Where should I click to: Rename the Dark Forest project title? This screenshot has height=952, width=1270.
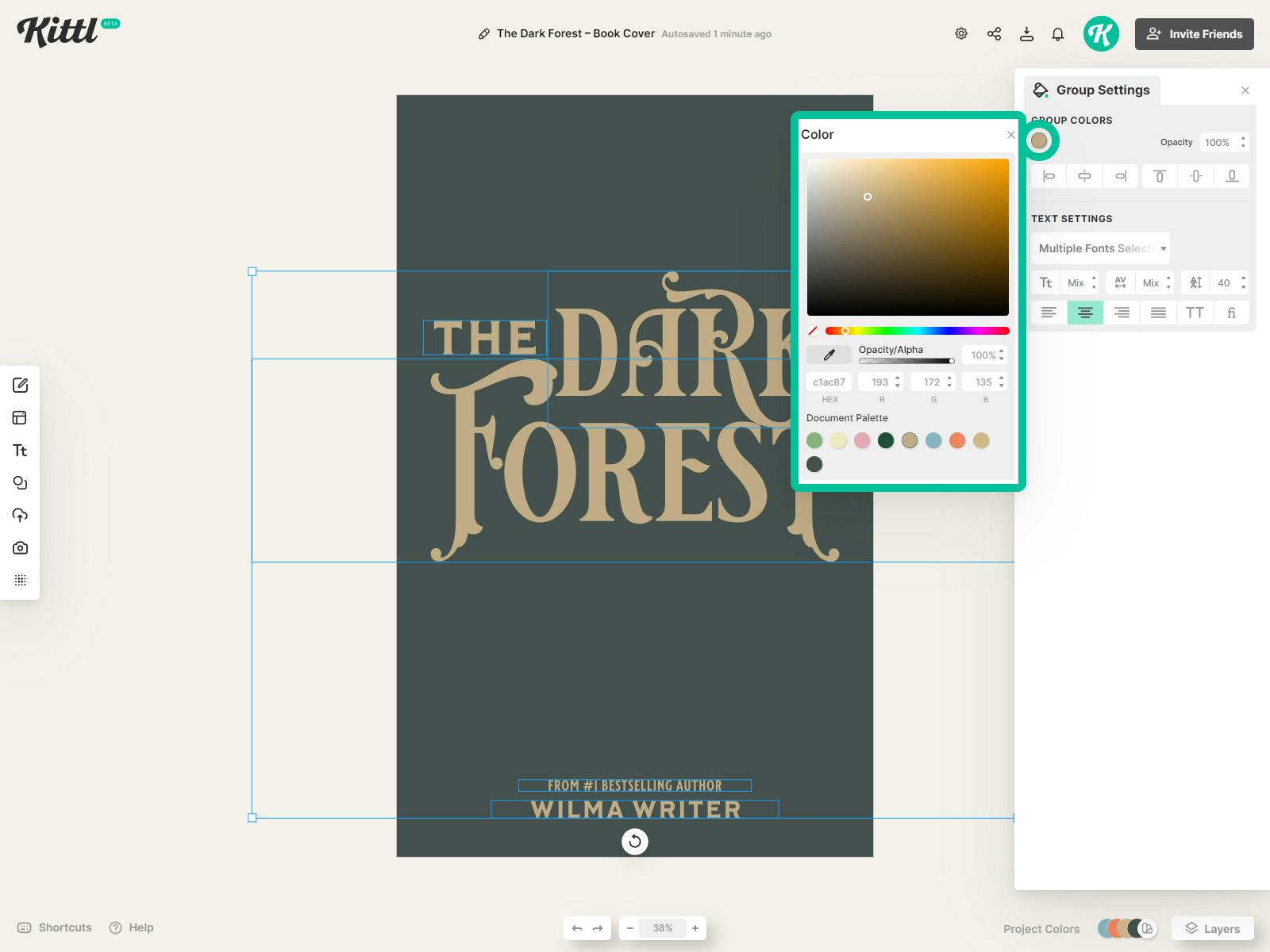[x=575, y=33]
